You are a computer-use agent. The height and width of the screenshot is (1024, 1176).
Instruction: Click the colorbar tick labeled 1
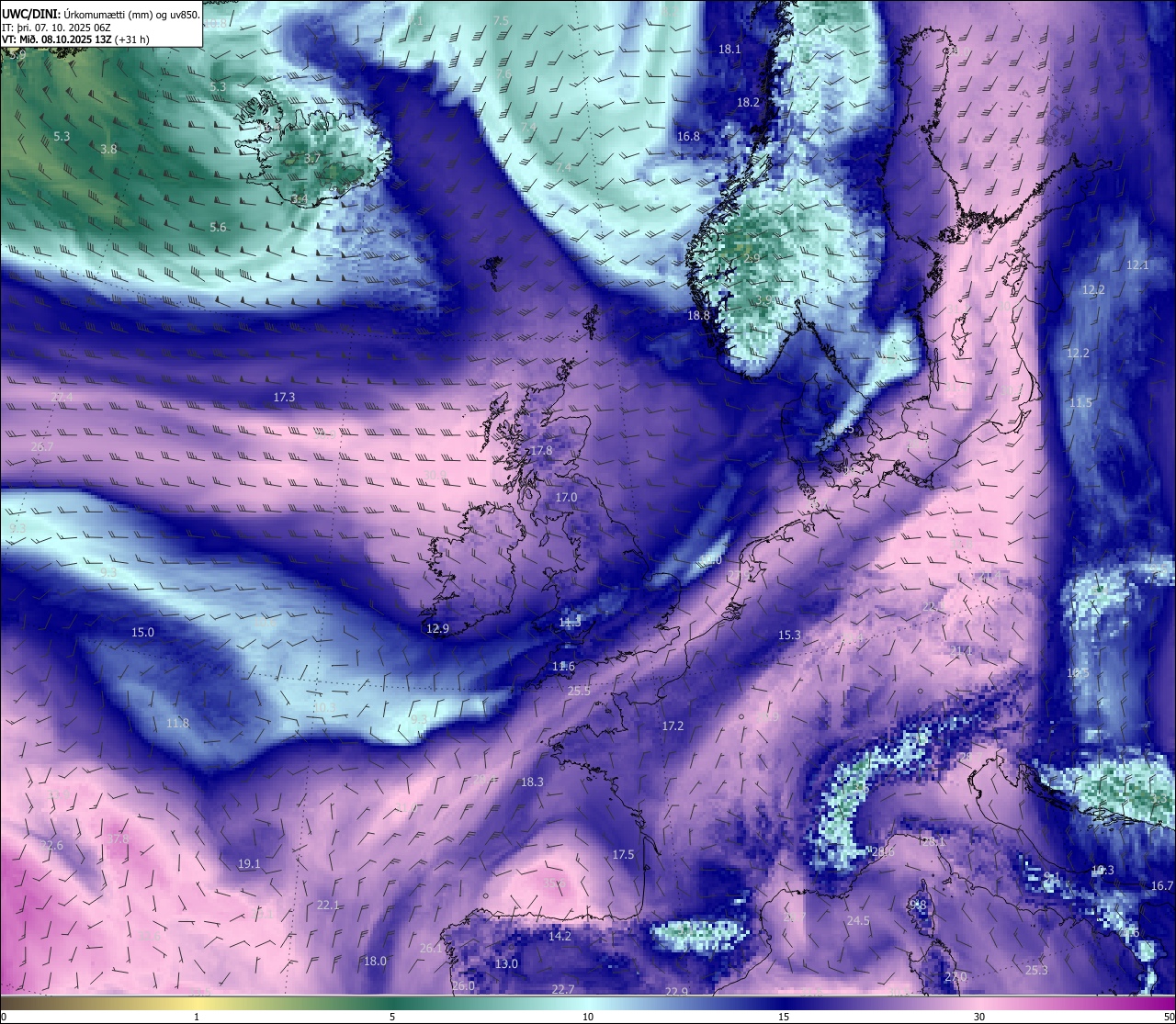pos(196,1017)
